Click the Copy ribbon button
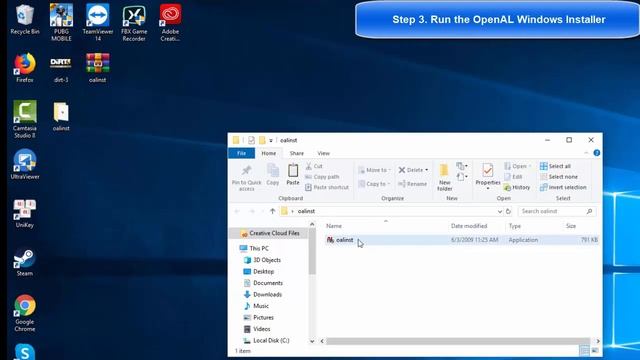 [273, 175]
